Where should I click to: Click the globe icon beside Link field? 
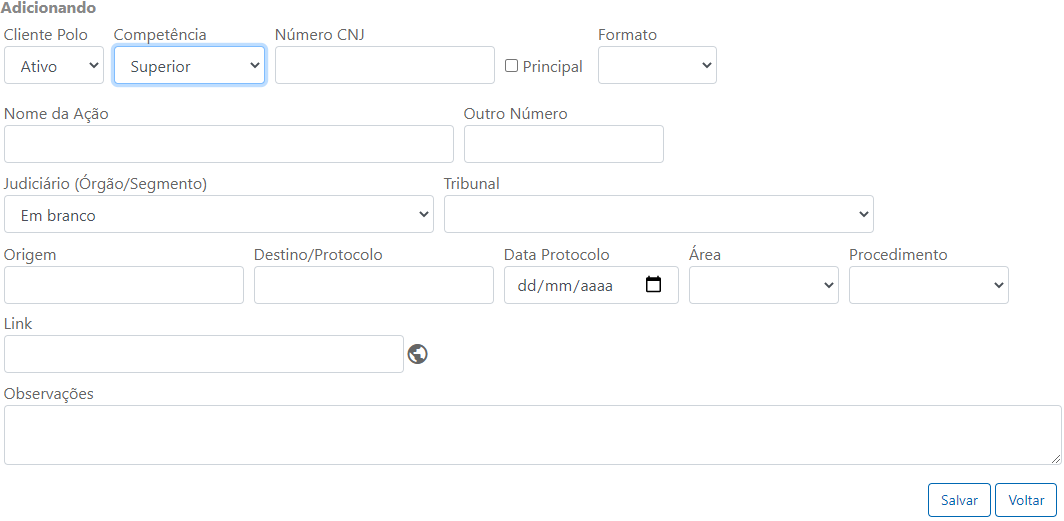(x=418, y=354)
